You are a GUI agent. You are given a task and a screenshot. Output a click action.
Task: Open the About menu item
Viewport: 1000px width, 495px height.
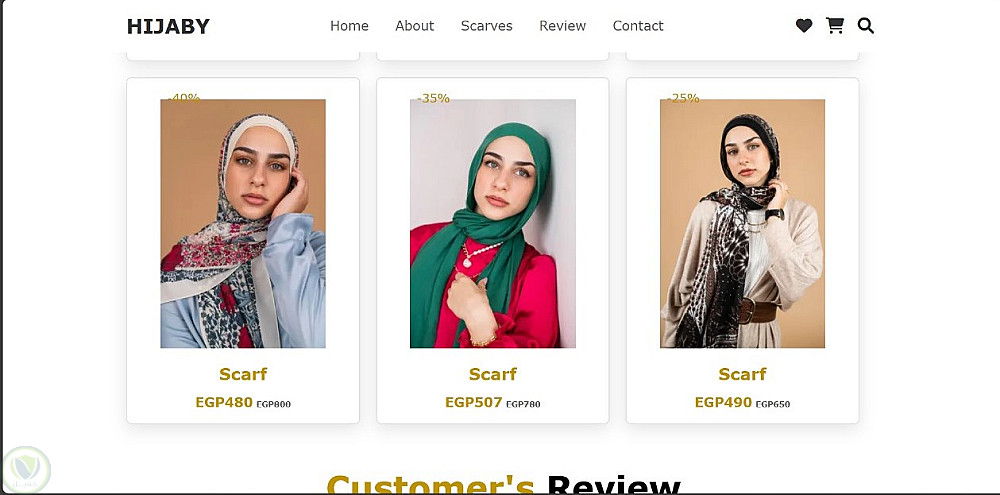415,26
